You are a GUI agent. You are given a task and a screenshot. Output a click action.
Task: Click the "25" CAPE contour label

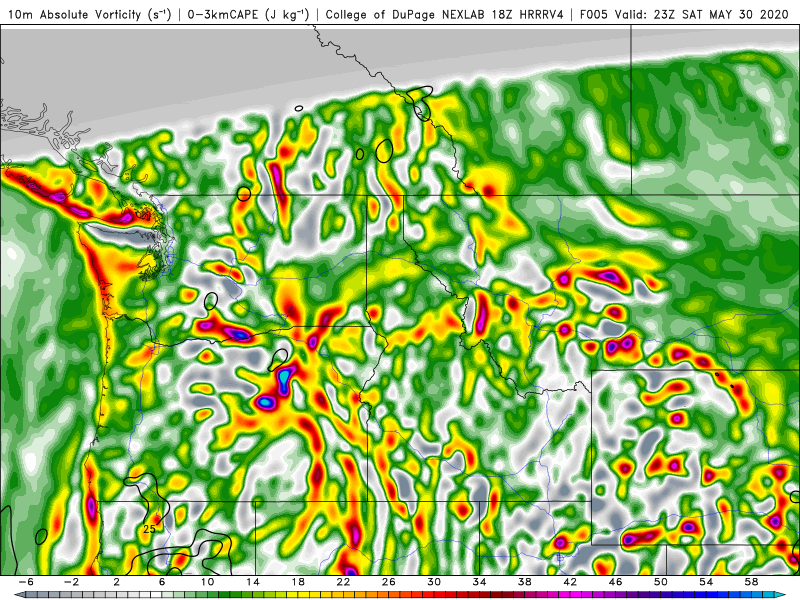[x=149, y=529]
